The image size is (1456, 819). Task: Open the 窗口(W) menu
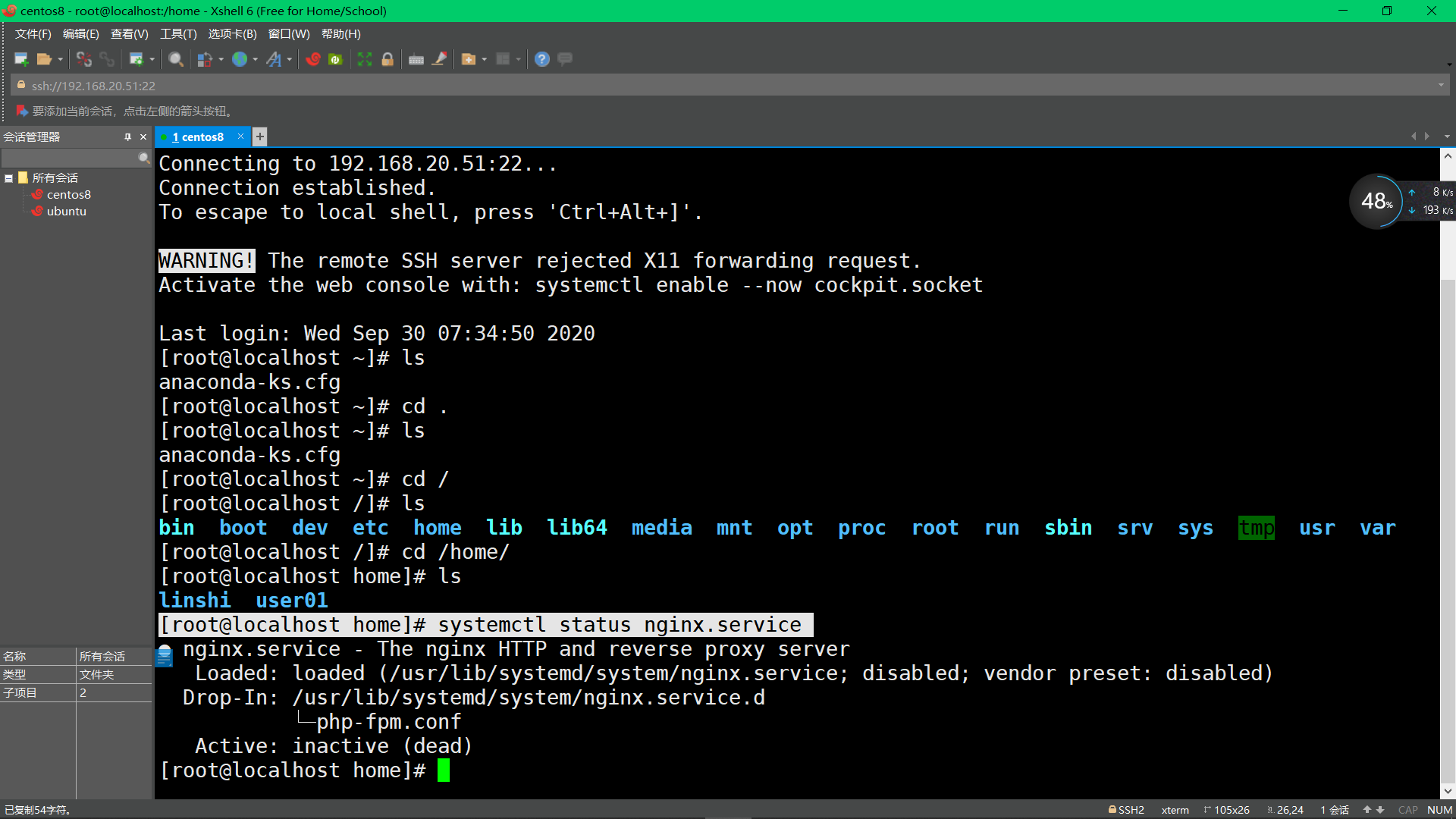click(289, 34)
